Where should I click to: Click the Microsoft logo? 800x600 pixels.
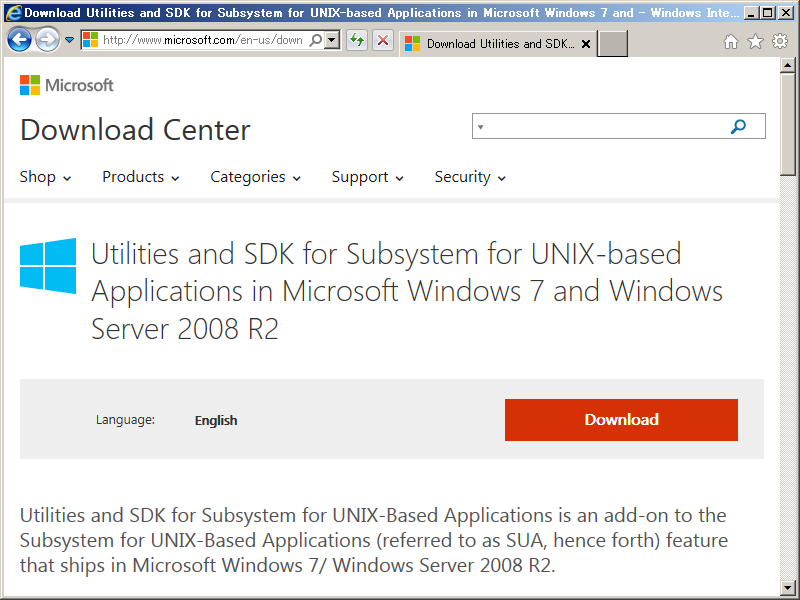[67, 85]
